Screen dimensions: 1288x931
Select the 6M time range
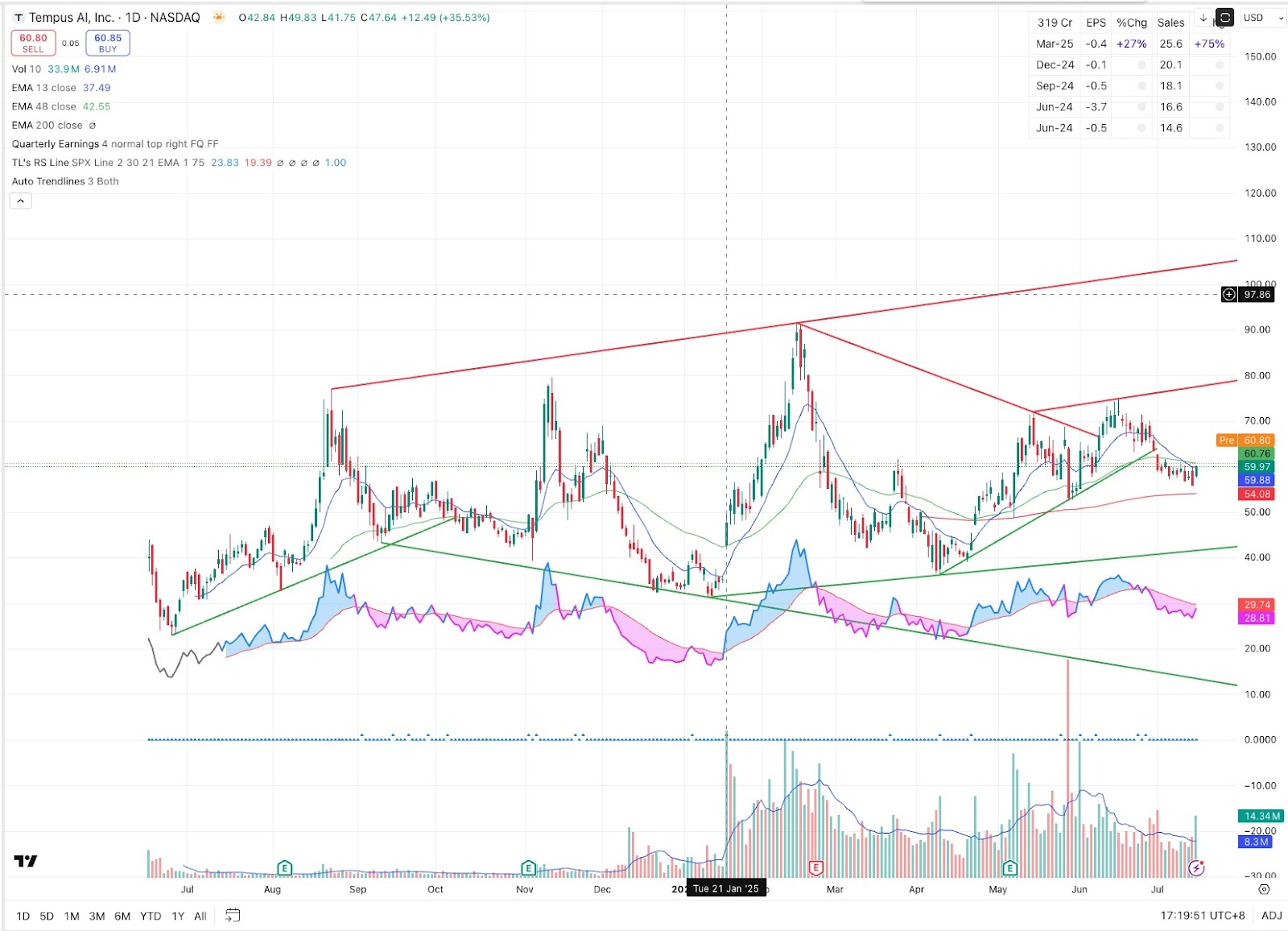point(122,916)
